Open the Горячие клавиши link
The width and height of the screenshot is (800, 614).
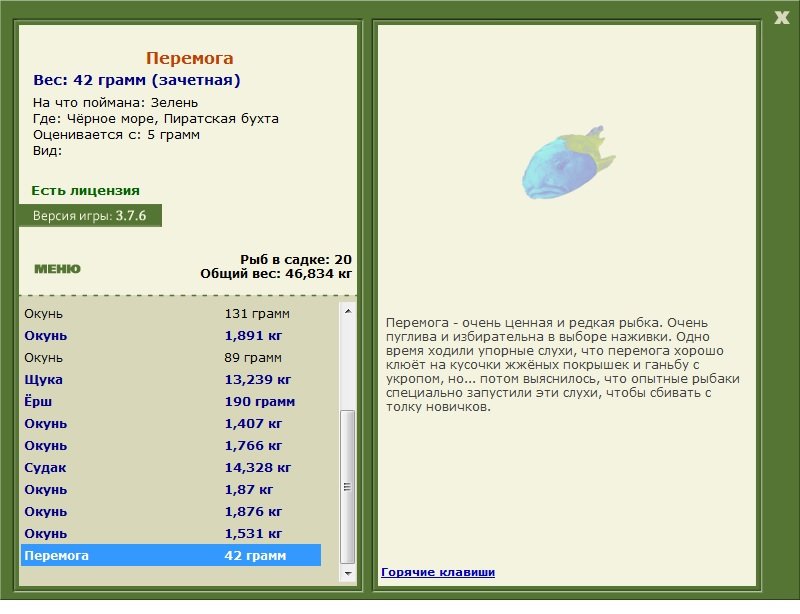[x=438, y=572]
